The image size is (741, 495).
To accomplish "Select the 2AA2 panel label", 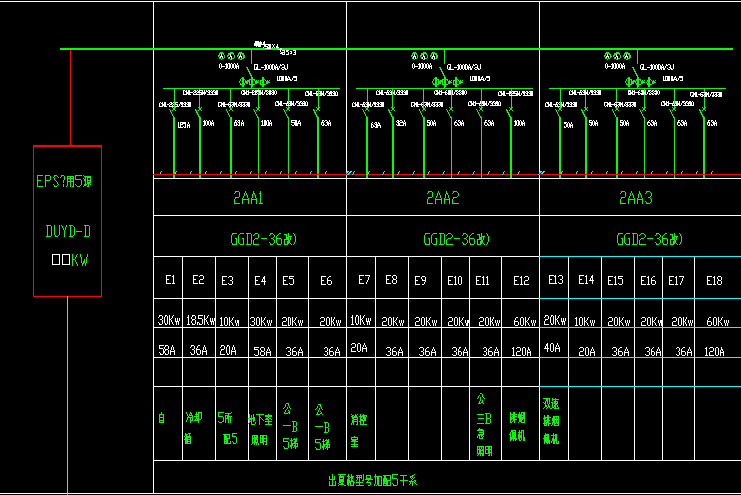I will click(442, 198).
